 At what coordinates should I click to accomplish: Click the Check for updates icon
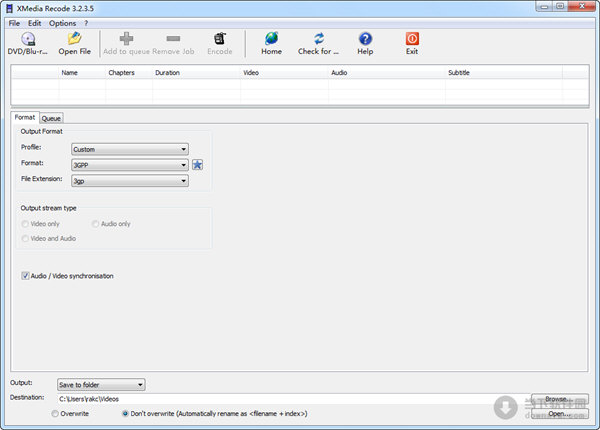coord(319,38)
